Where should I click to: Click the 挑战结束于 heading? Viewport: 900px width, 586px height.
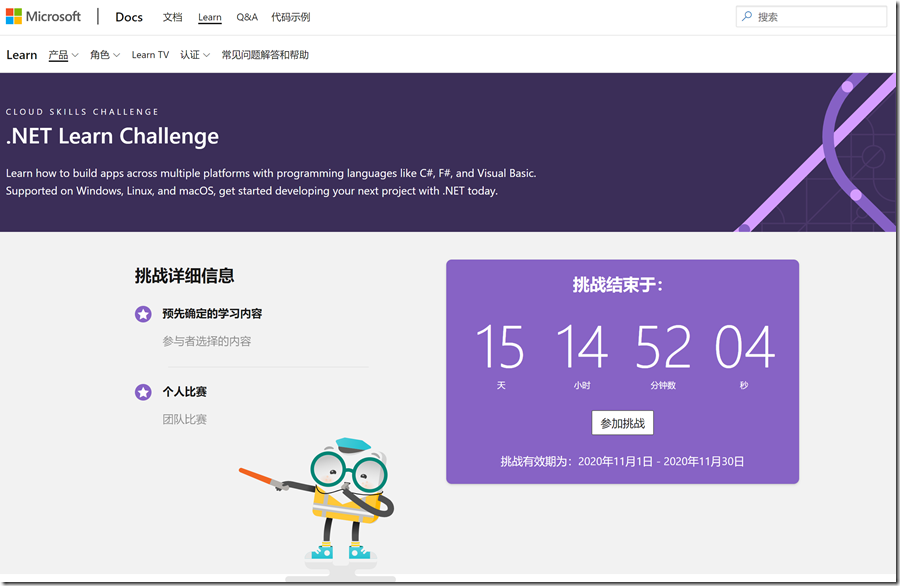(x=618, y=285)
